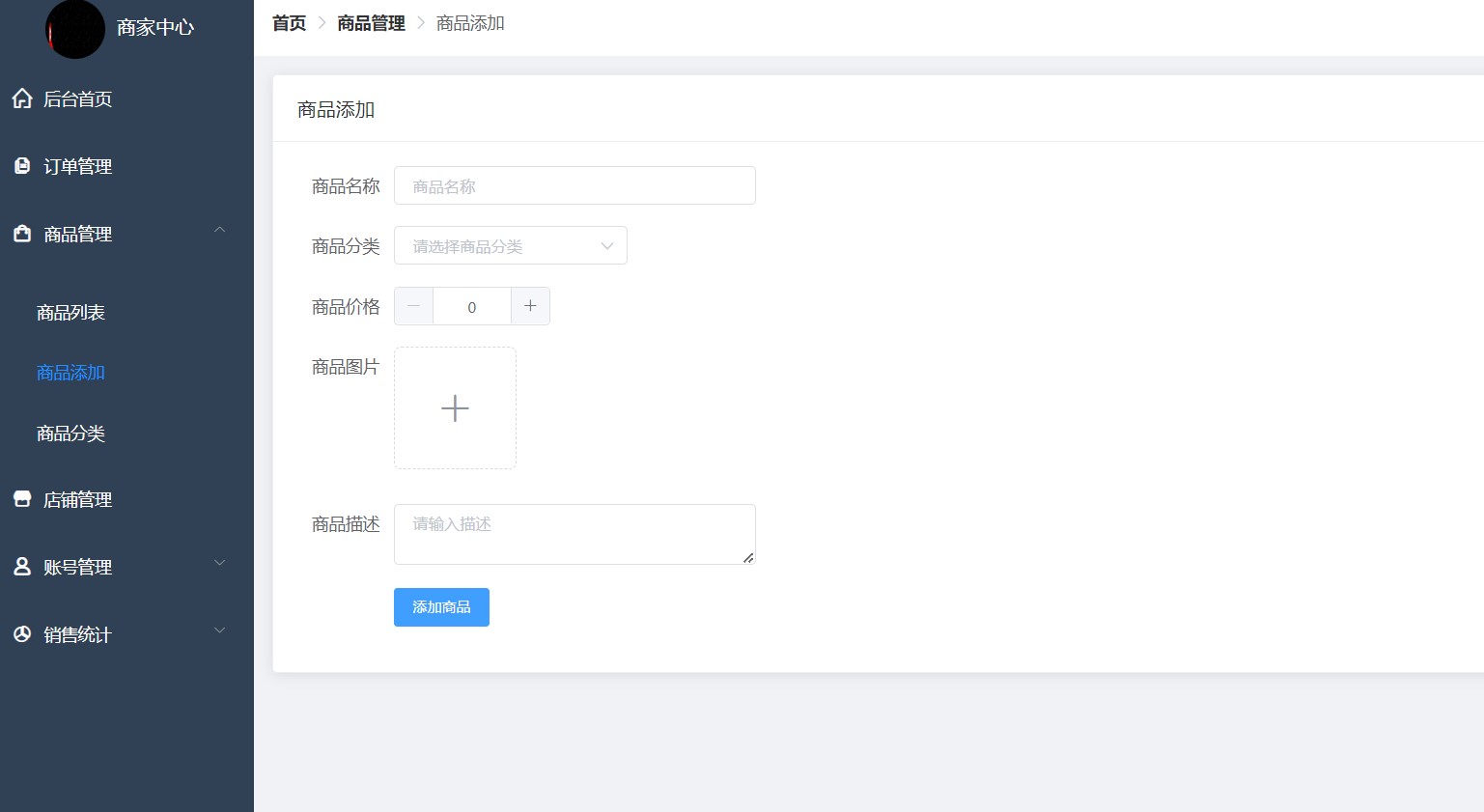Click the 商品描述 form label
This screenshot has width=1484, height=812.
[x=346, y=524]
